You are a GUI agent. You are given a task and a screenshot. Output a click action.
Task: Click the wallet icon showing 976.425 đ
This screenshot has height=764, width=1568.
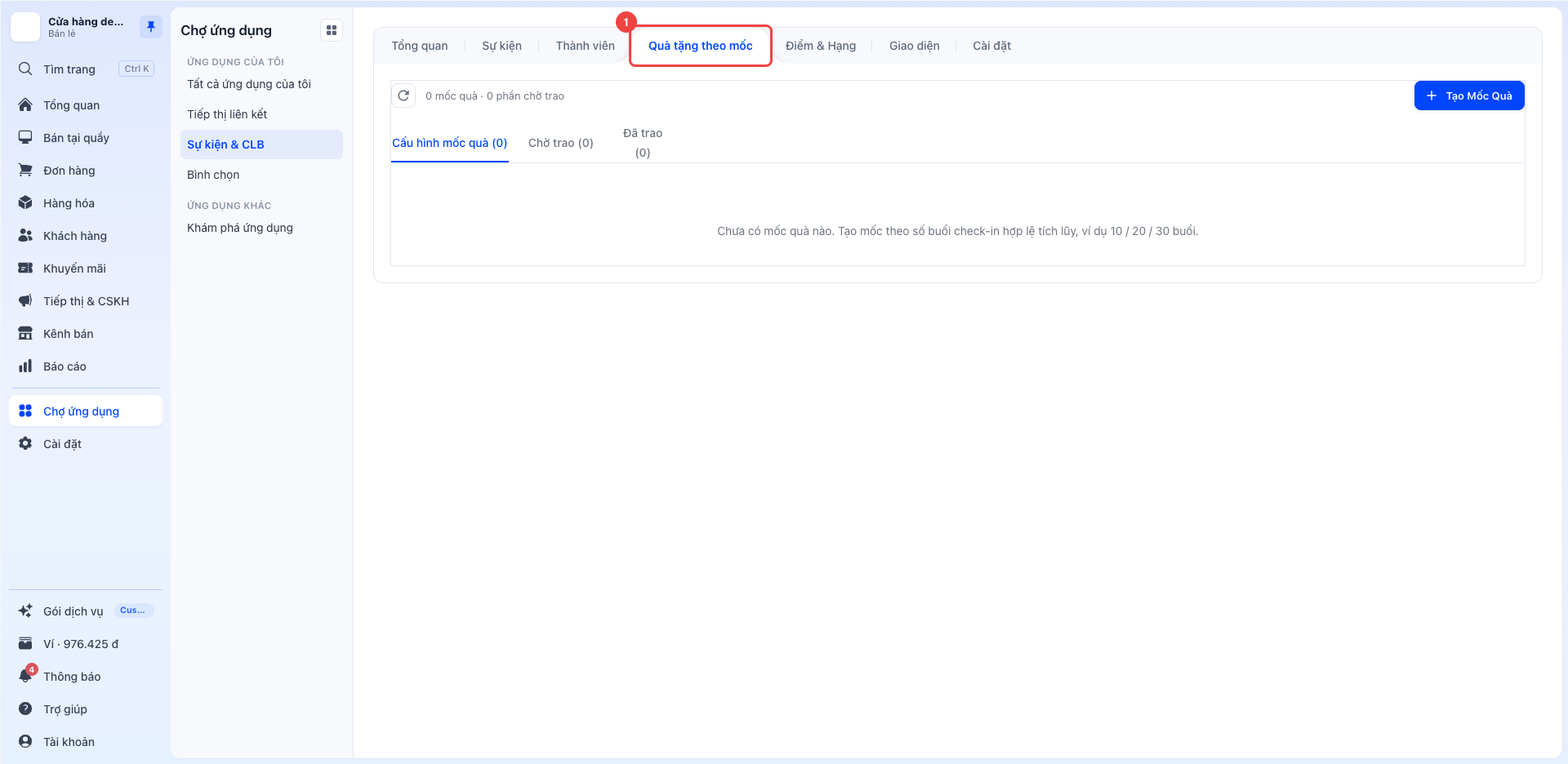(25, 643)
